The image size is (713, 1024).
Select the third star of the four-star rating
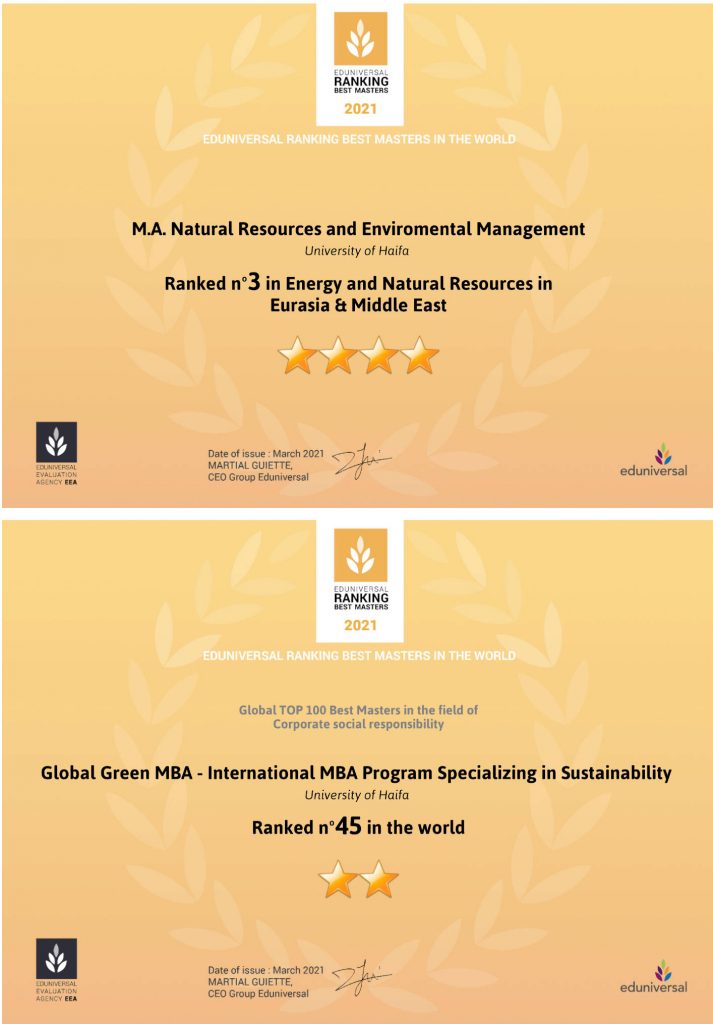(x=379, y=355)
